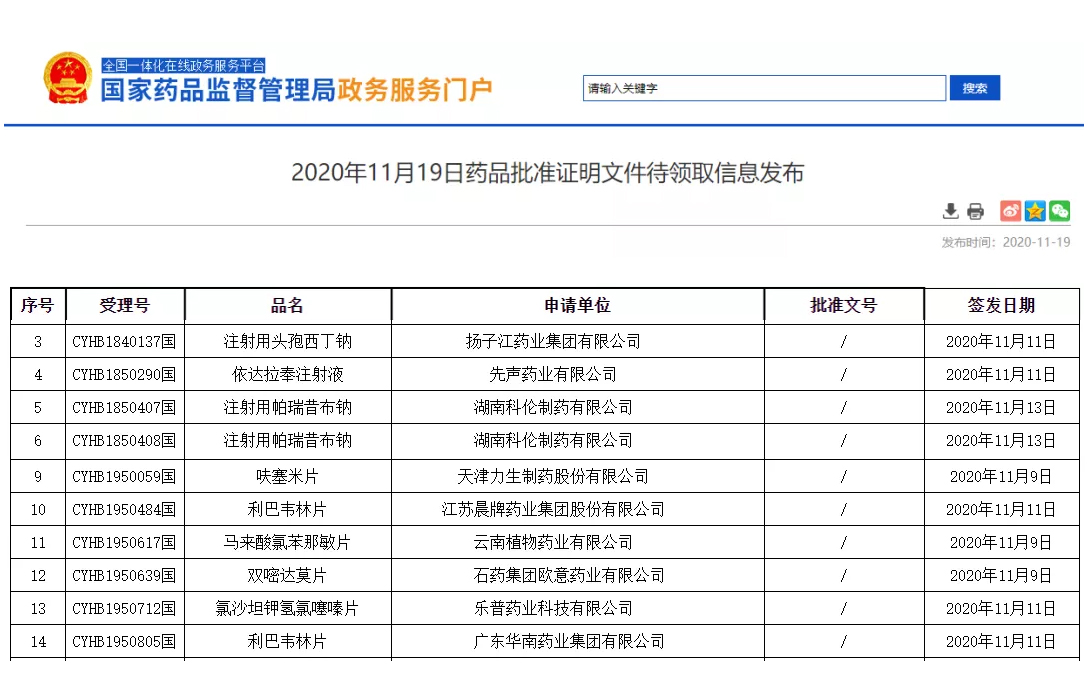Click drug name 依达拉奉注射液
Image resolution: width=1090 pixels, height=676 pixels.
point(287,375)
